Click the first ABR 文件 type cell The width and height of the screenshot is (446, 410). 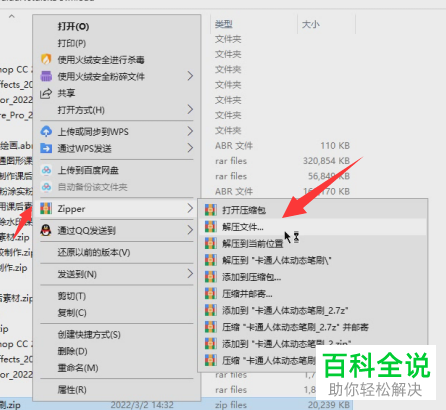tap(234, 146)
